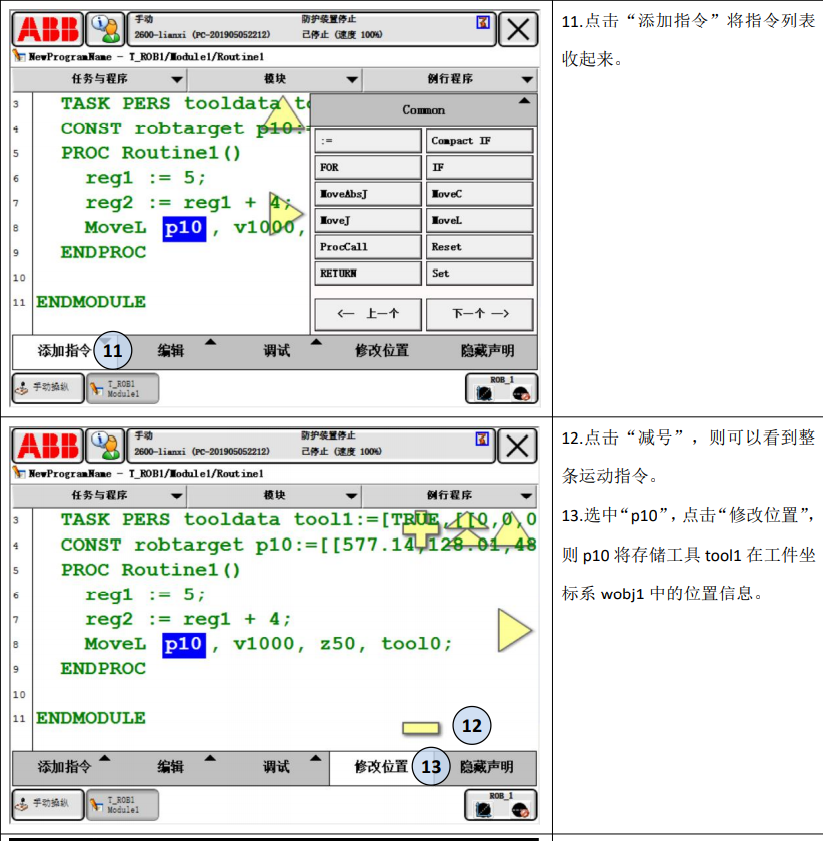Screen dimensions: 823x841
Task: Click yellow right-arrow scroll button, lower screenshot
Action: (514, 630)
